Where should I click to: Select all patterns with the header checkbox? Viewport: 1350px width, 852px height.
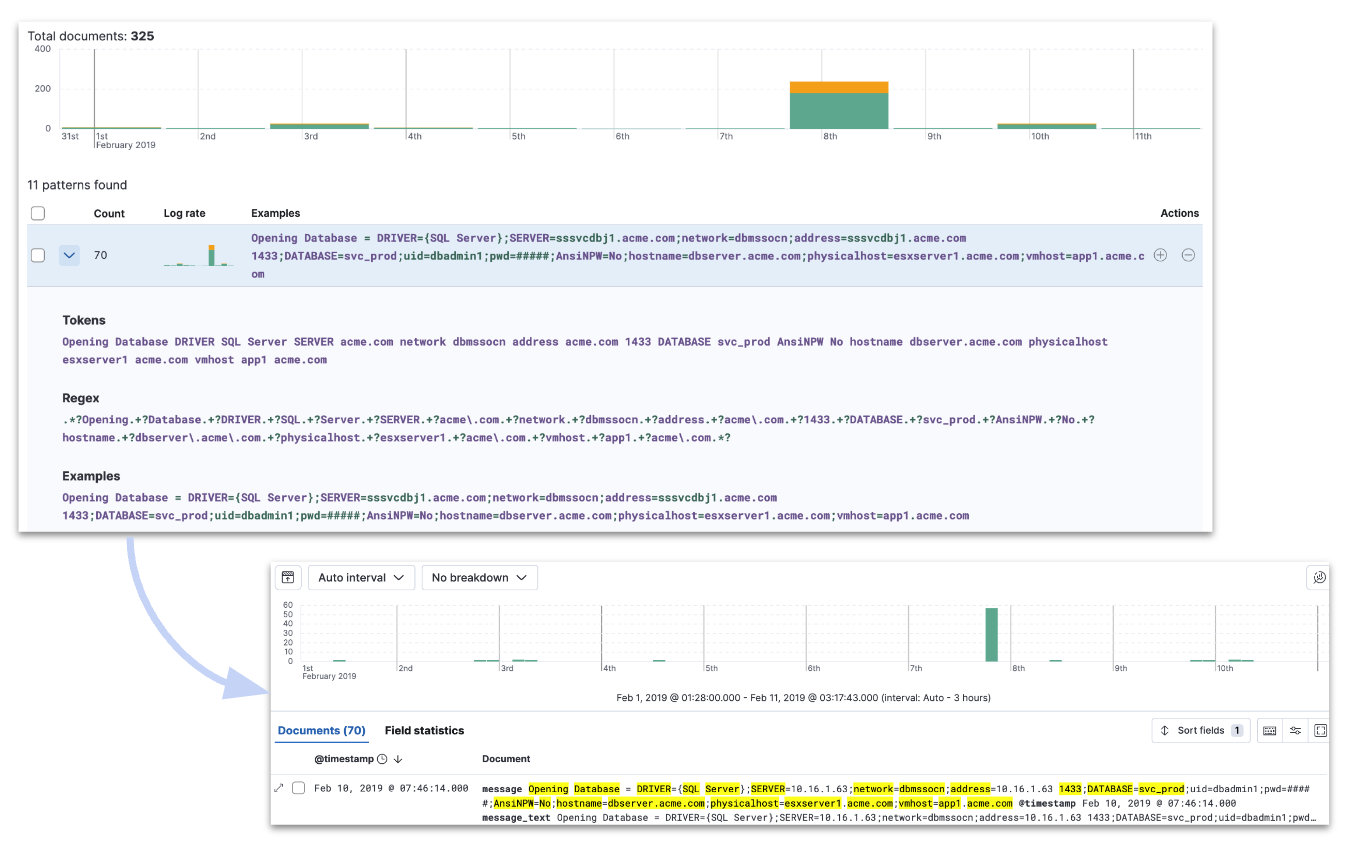click(x=38, y=213)
